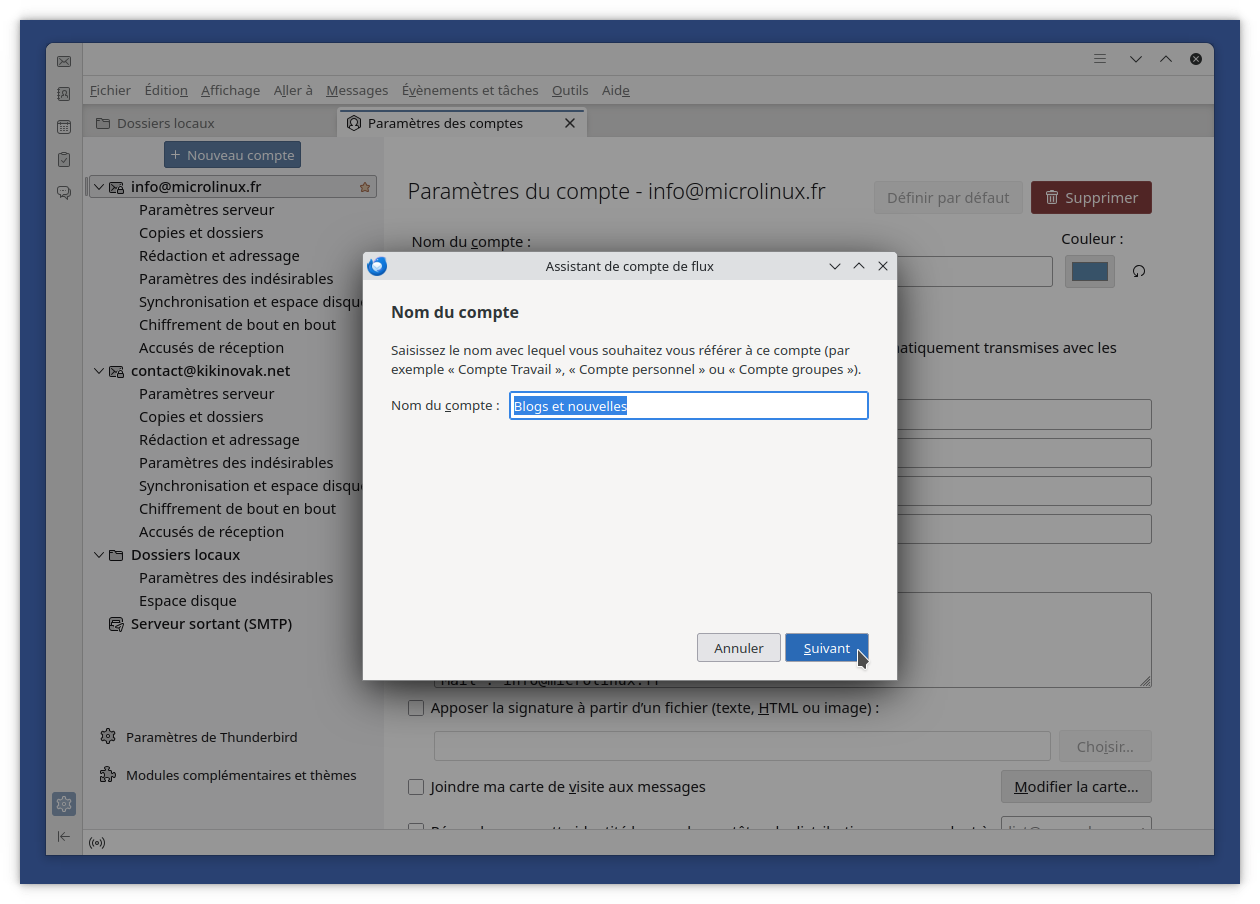1260x904 pixels.
Task: Open the Chat sidebar icon
Action: coord(64,192)
